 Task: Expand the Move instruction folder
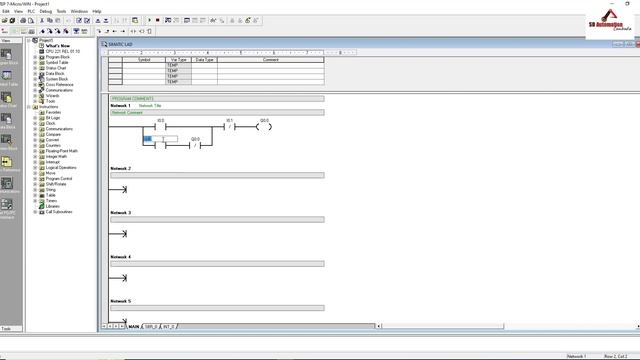[x=35, y=173]
